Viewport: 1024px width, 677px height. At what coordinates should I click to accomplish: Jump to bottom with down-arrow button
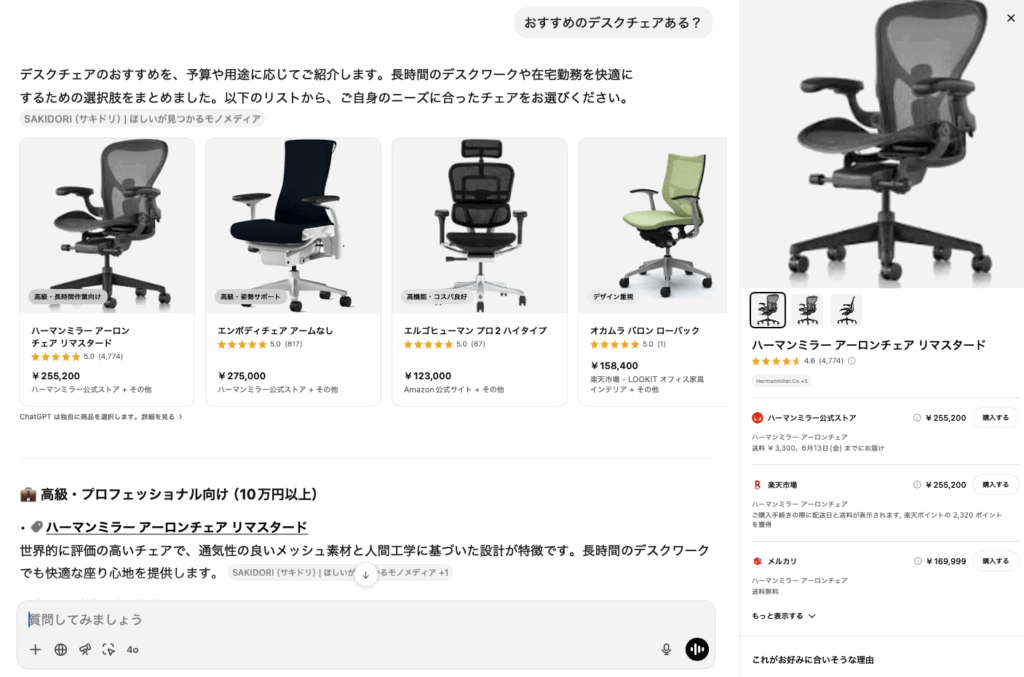pos(366,575)
